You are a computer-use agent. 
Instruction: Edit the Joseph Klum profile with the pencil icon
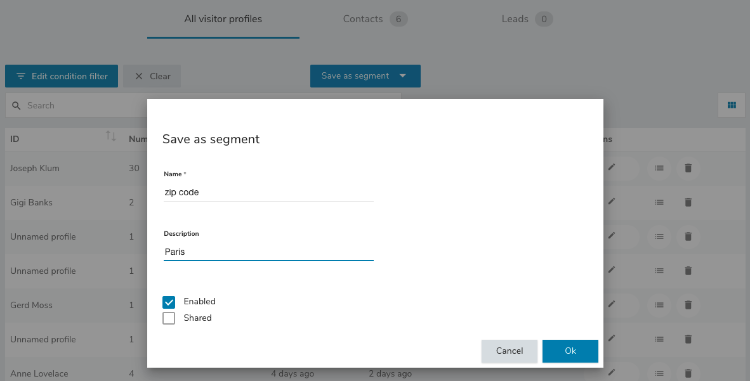[611, 167]
